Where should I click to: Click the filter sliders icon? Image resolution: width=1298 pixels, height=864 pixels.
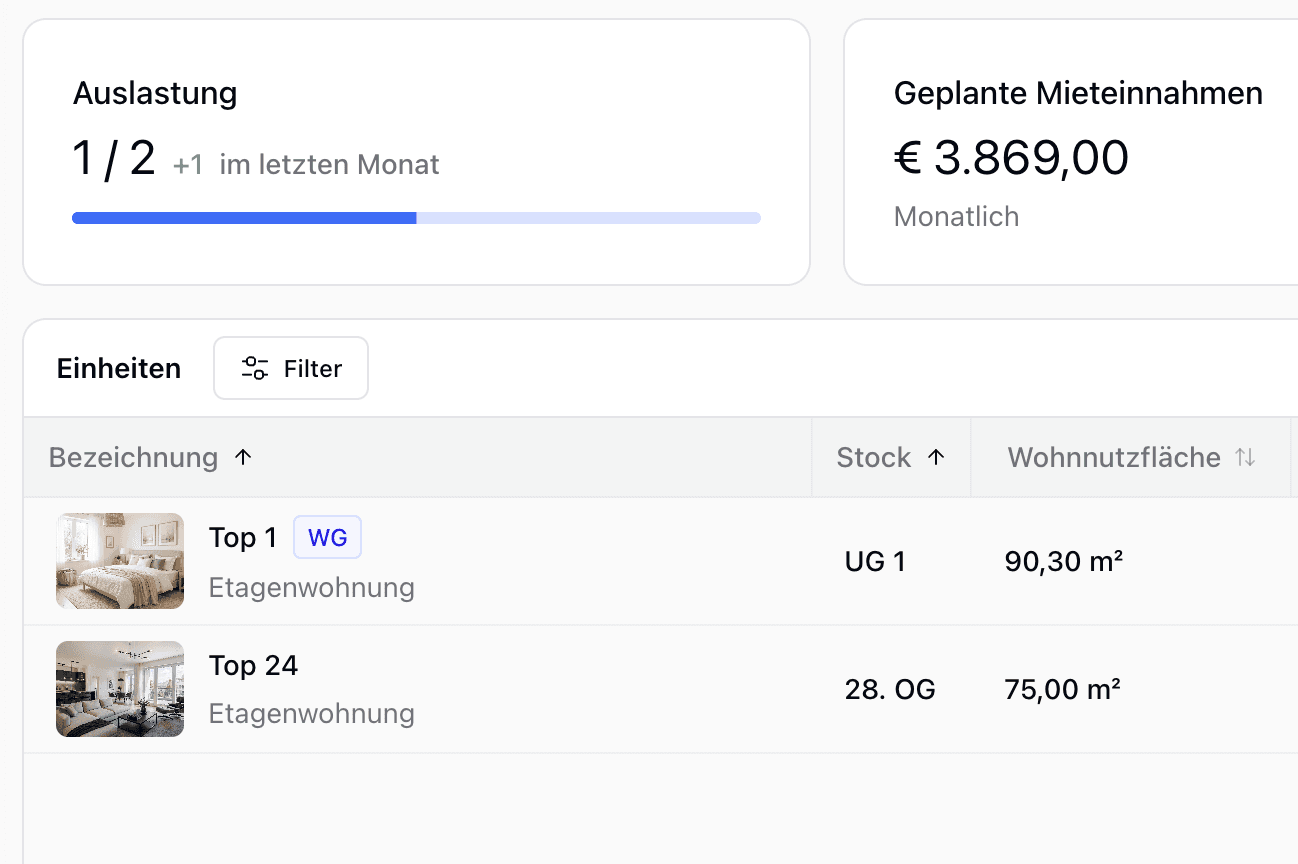(x=255, y=368)
